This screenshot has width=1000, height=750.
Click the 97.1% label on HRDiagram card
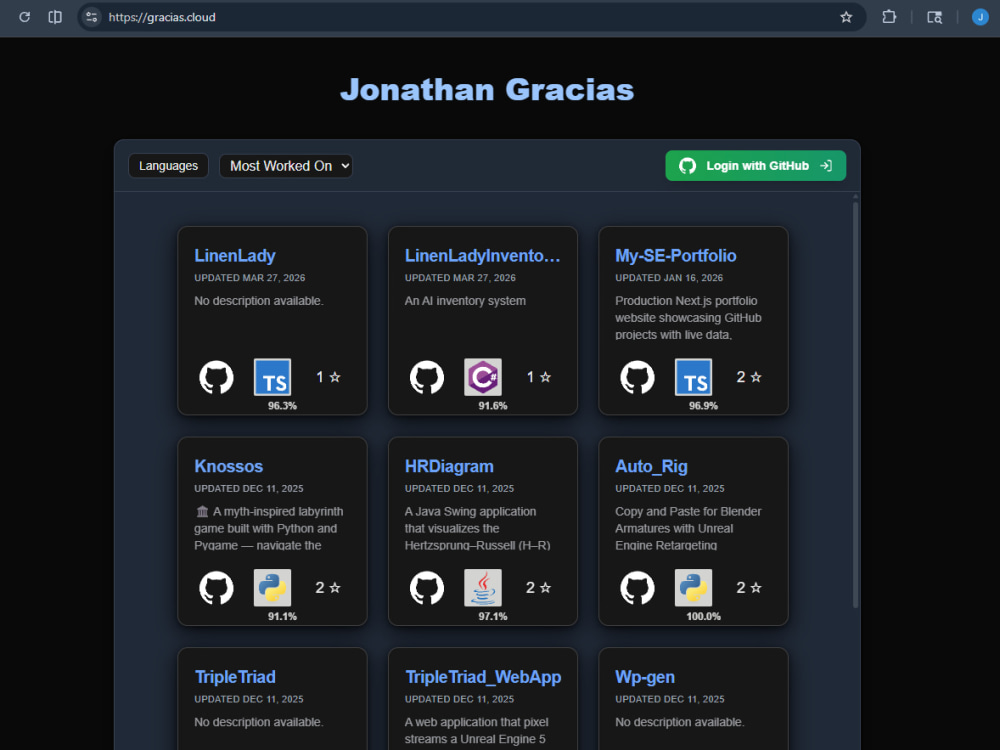[492, 616]
